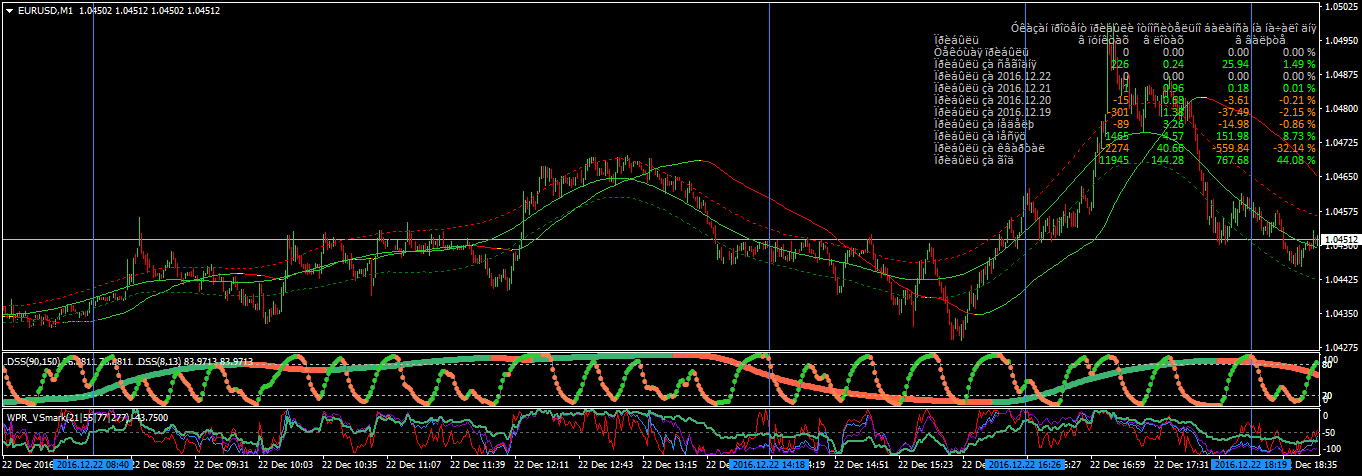Click the 2016.12.22 08:40 highlighted time marker
1362x476 pixels.
tap(93, 465)
